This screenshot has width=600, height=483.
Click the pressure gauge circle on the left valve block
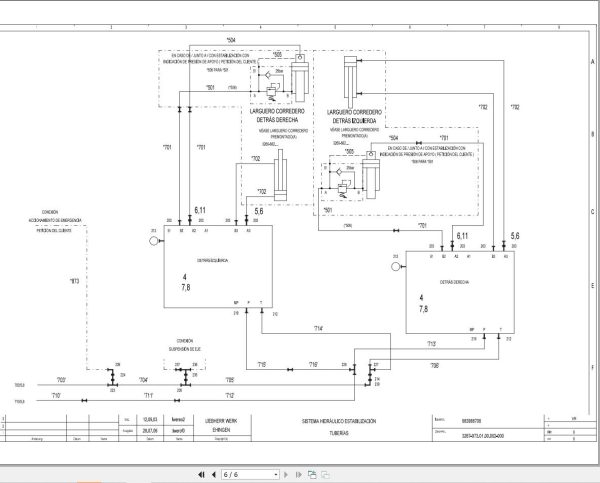click(154, 241)
